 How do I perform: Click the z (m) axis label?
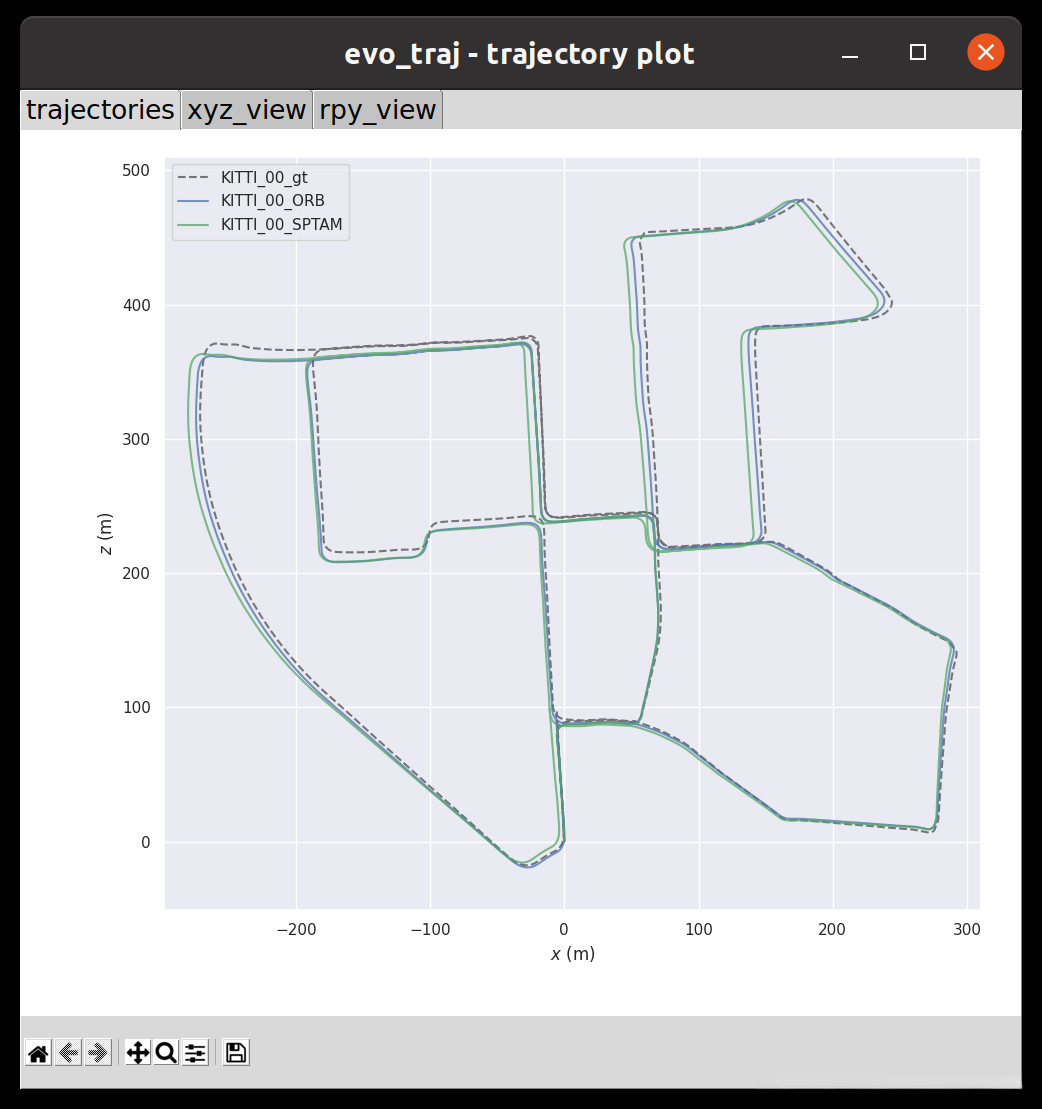click(105, 534)
